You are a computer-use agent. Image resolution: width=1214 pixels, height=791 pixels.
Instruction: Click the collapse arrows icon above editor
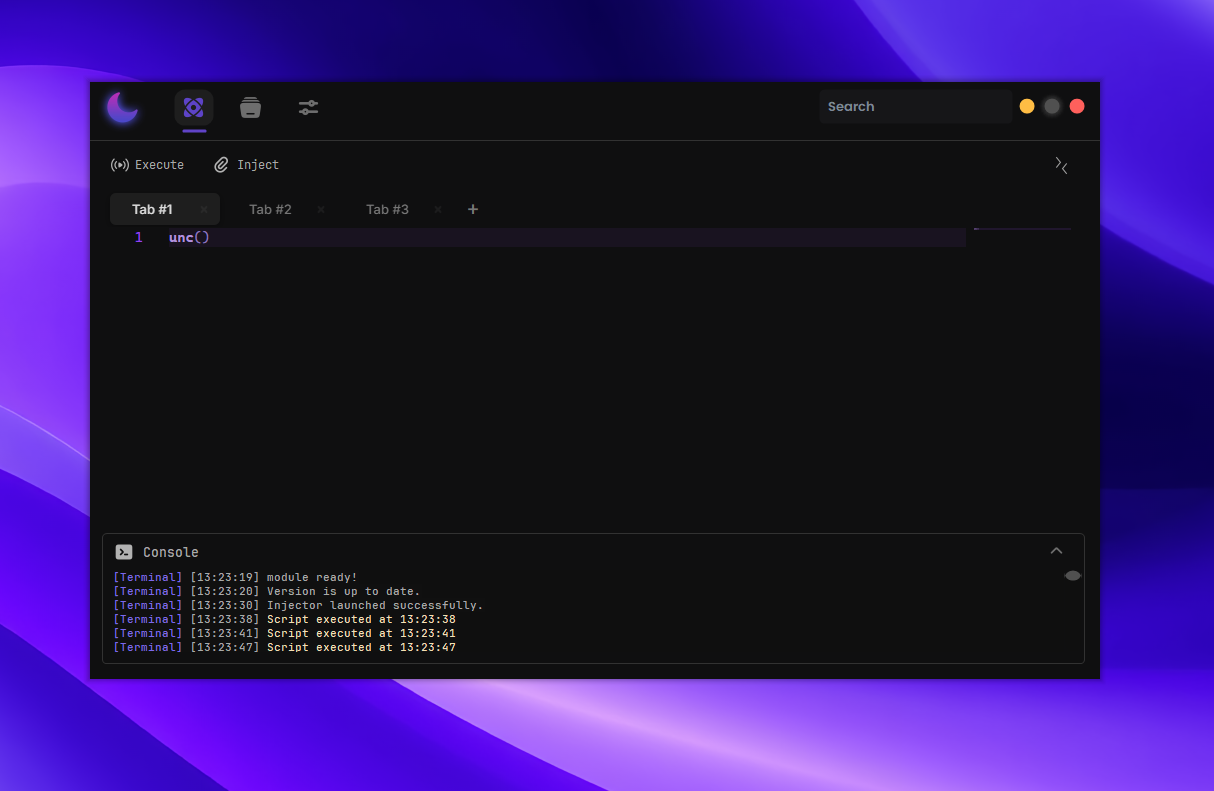click(1061, 165)
